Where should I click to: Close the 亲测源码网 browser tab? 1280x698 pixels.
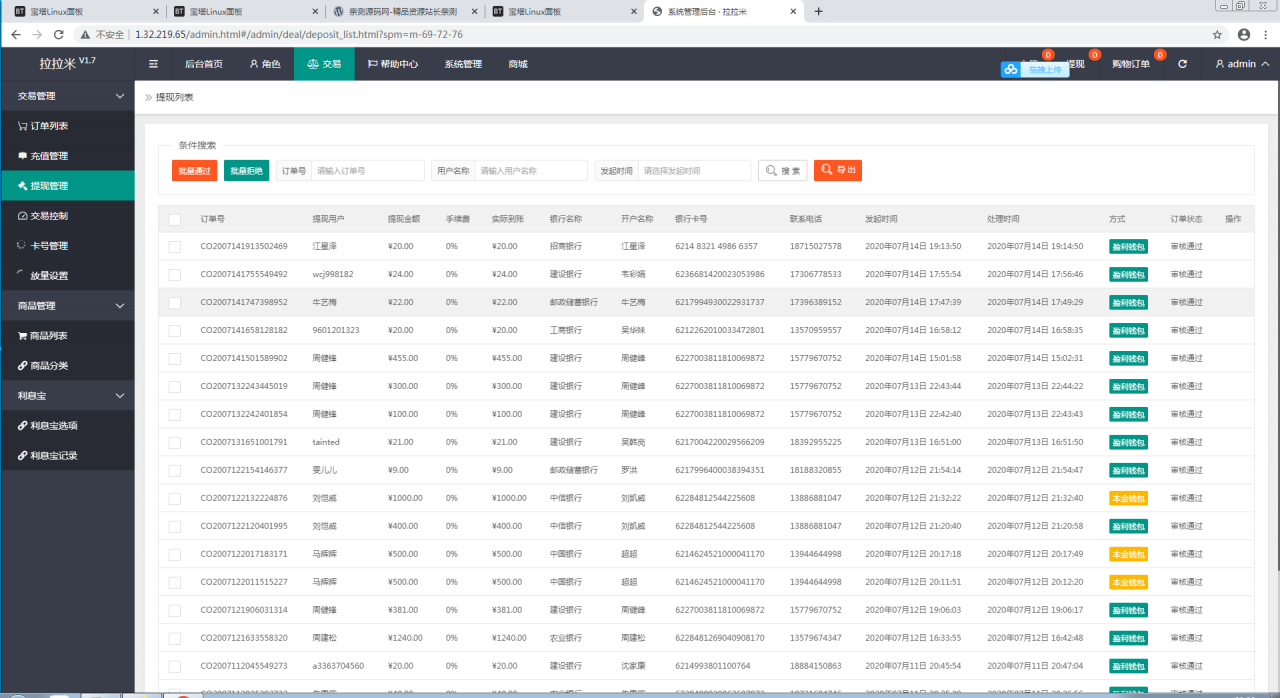[475, 11]
